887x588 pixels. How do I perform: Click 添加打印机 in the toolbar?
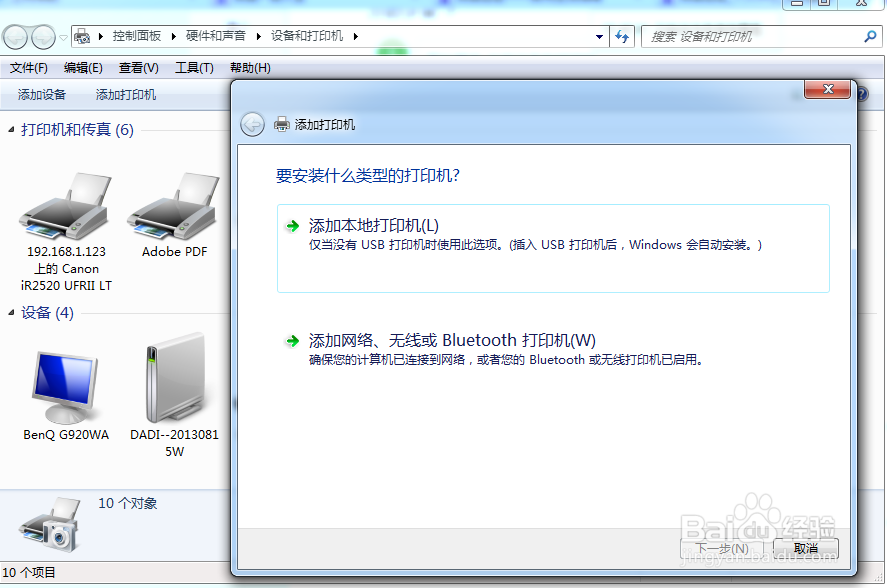tap(126, 95)
